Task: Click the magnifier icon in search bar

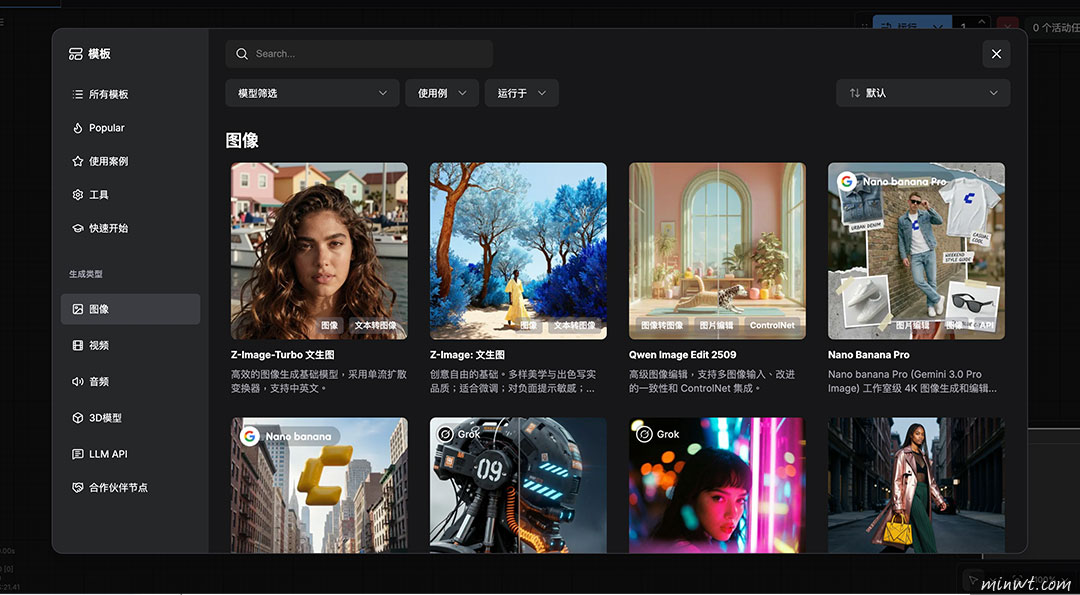Action: (242, 54)
